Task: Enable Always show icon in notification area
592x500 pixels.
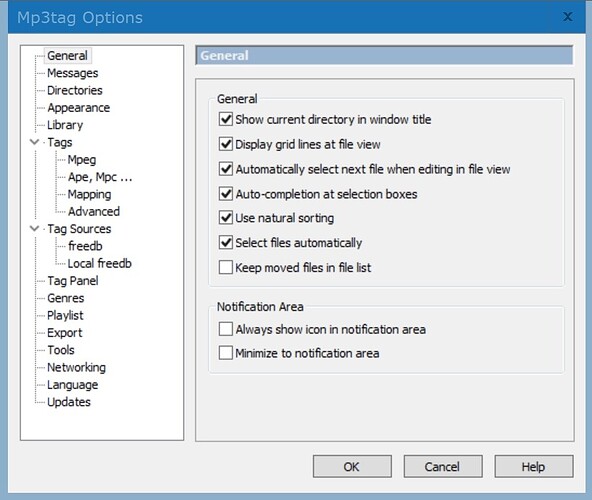Action: pyautogui.click(x=226, y=329)
